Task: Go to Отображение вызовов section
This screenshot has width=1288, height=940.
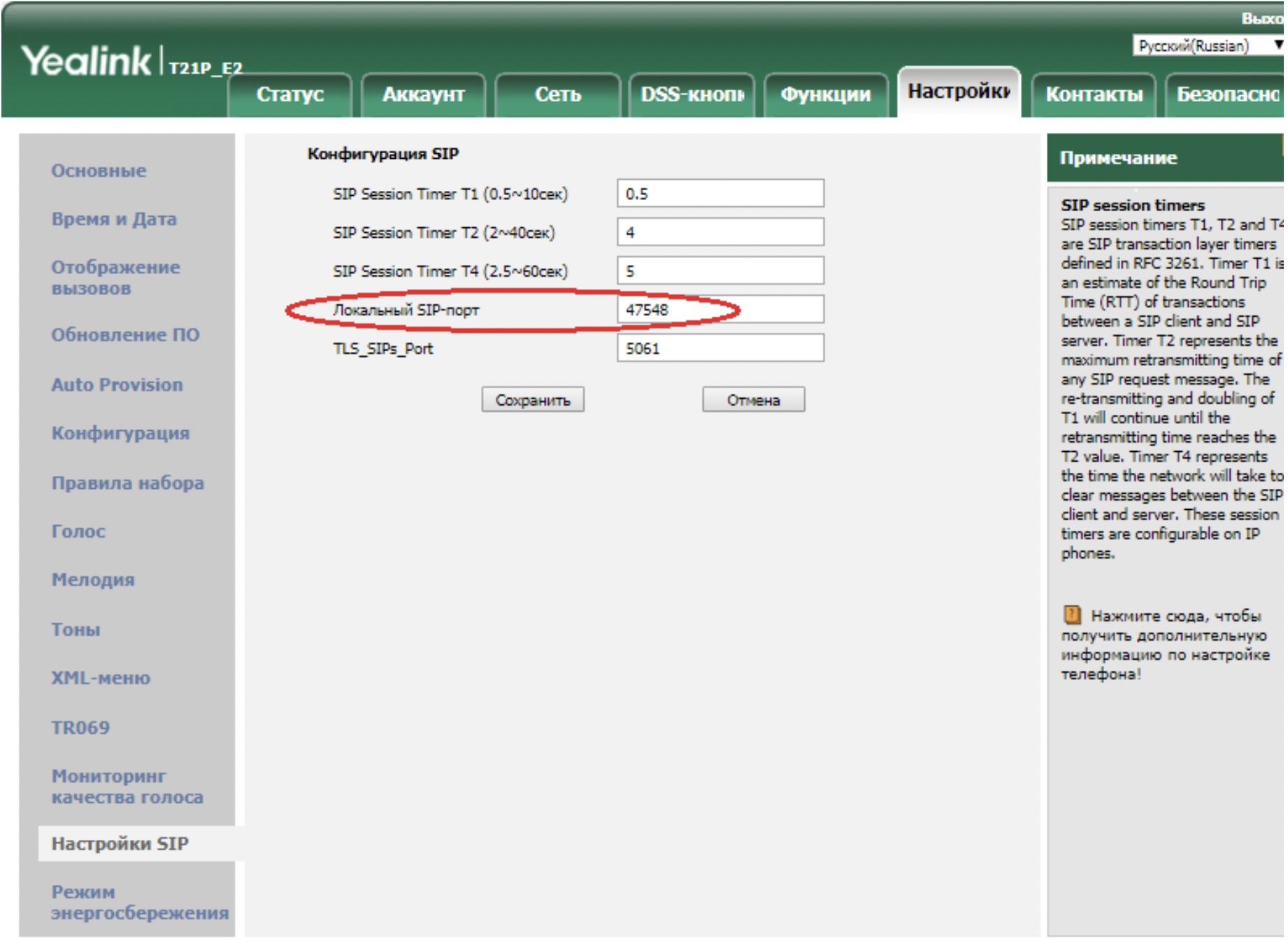Action: tap(115, 278)
